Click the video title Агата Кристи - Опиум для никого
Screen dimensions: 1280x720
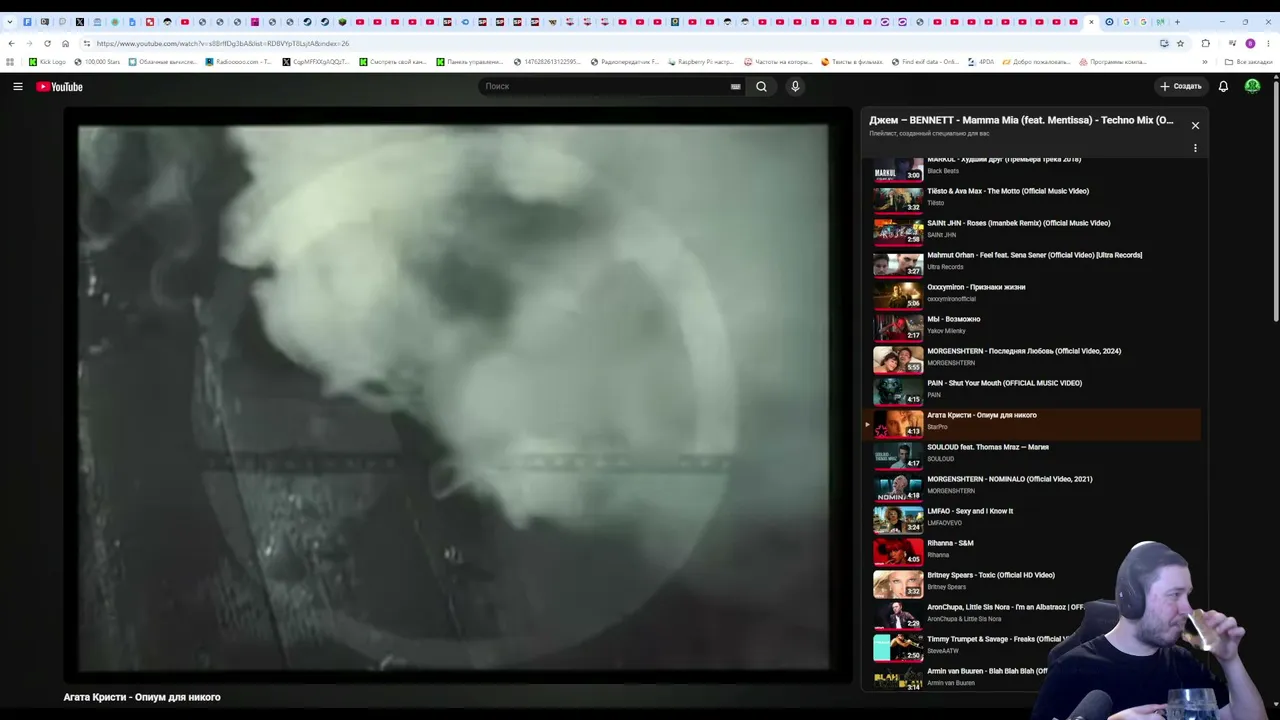point(142,697)
